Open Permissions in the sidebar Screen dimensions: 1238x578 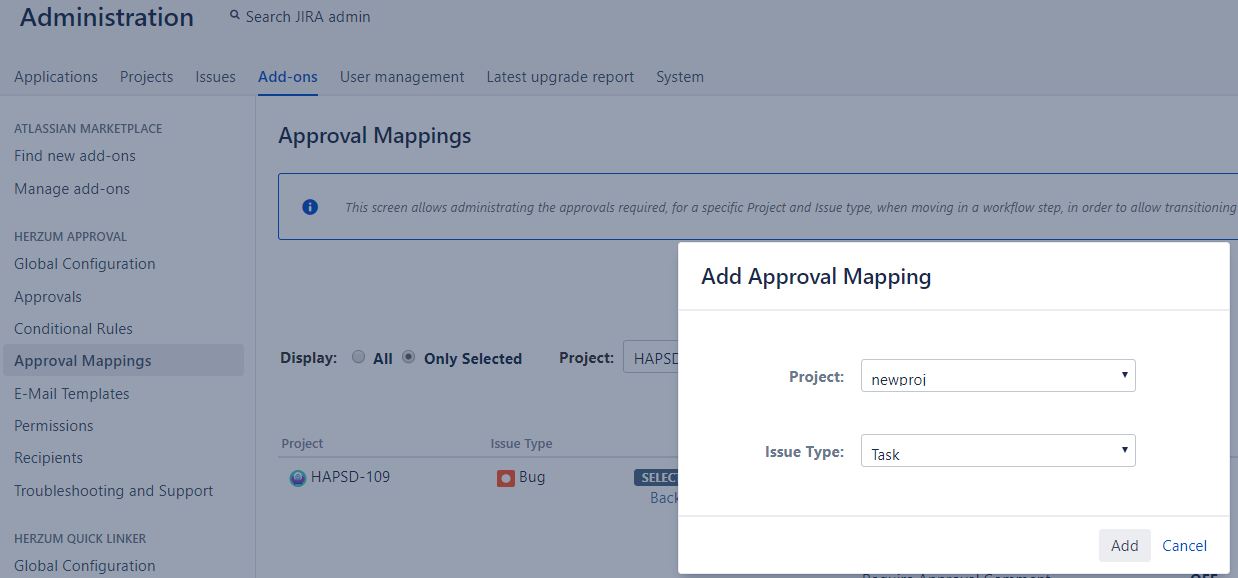tap(54, 426)
